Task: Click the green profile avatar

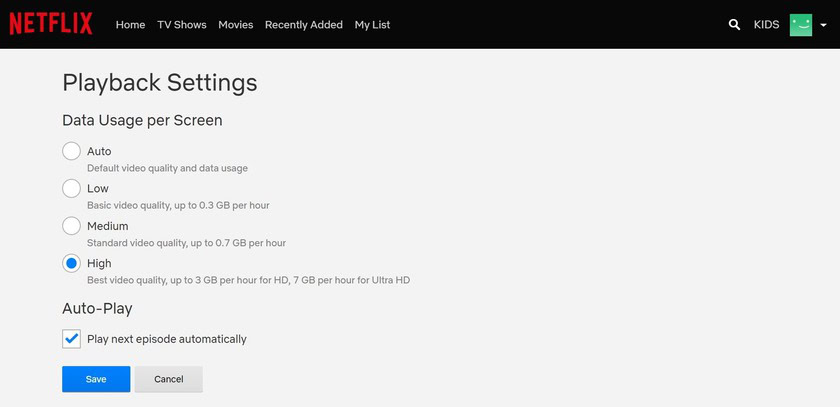Action: (x=800, y=24)
